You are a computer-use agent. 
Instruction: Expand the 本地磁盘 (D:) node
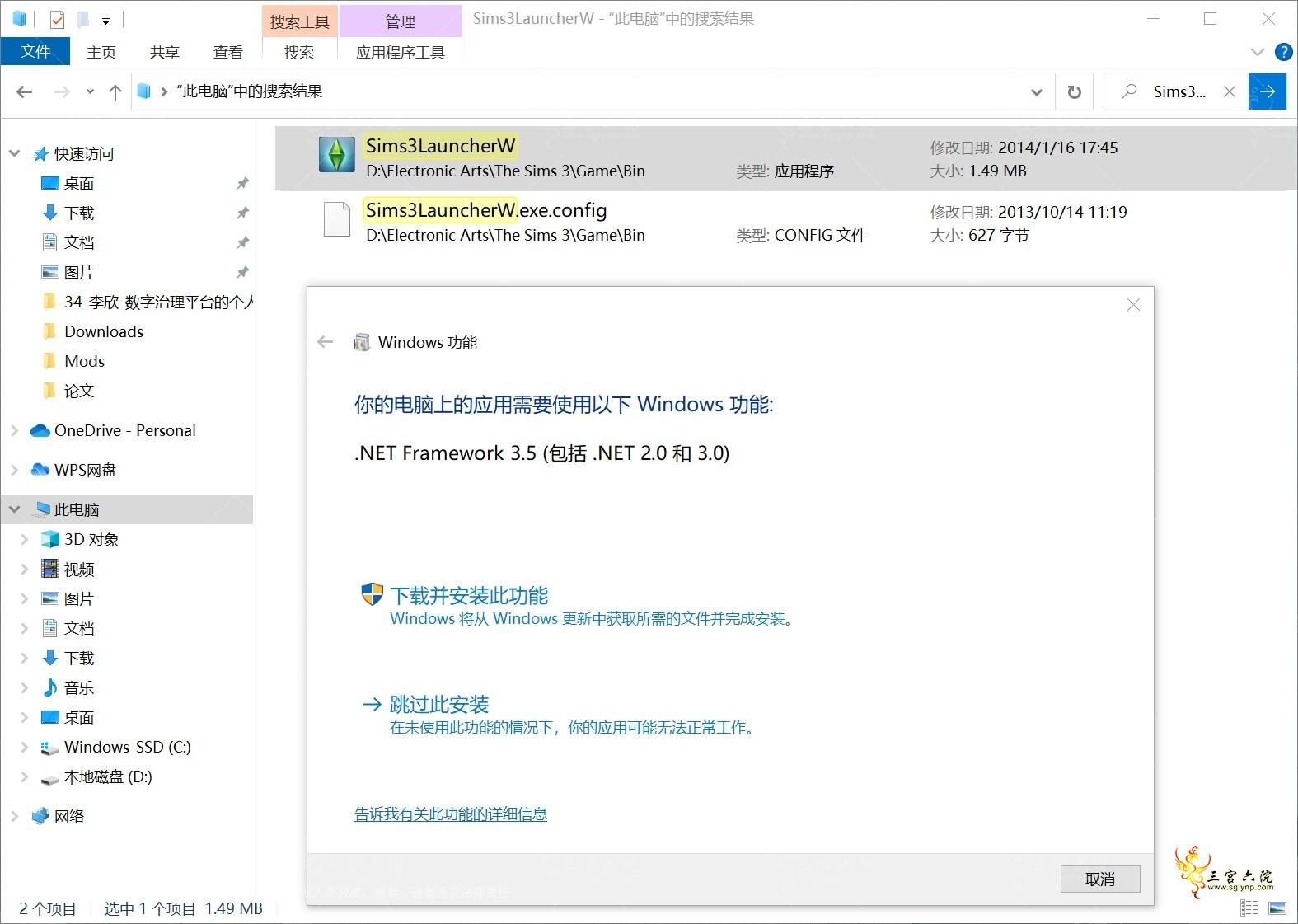(24, 776)
